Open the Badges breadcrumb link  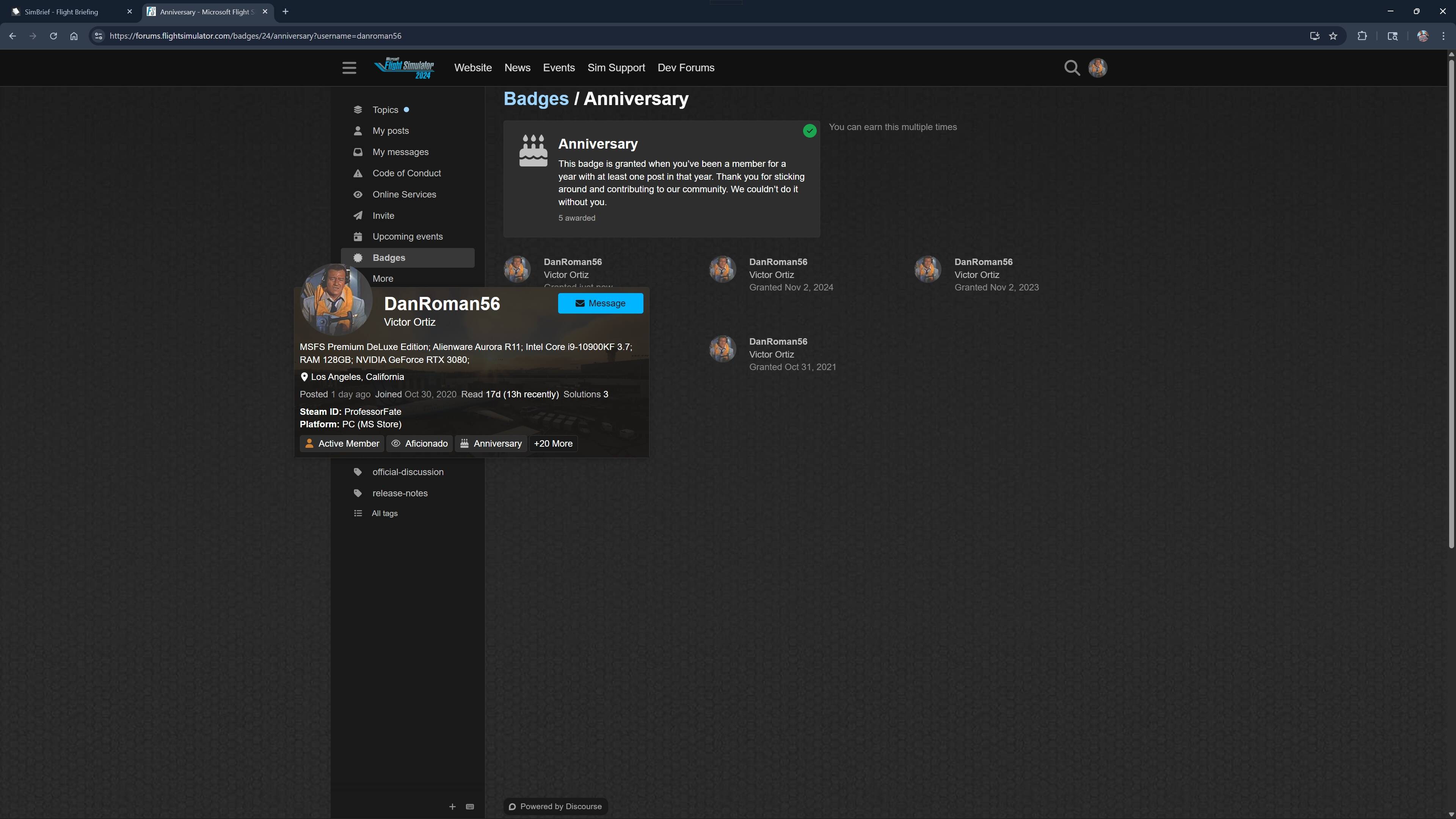point(536,99)
